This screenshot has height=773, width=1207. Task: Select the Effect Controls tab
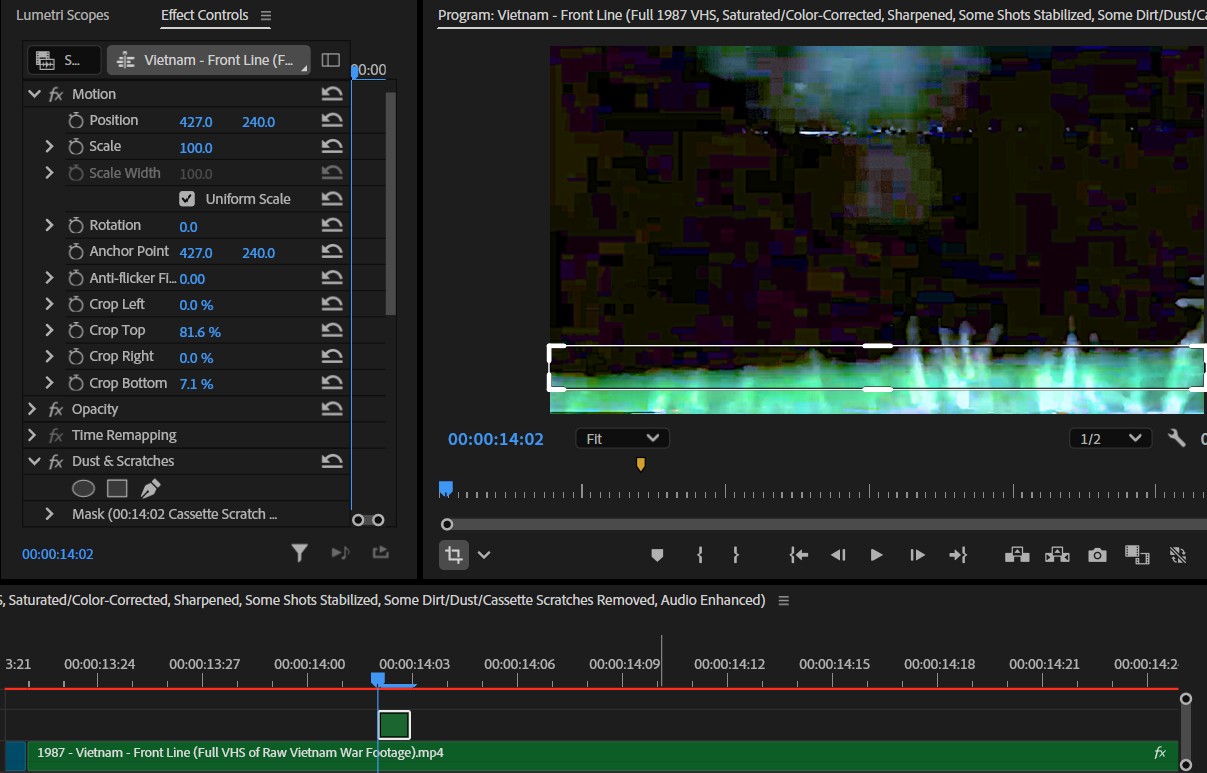tap(204, 16)
